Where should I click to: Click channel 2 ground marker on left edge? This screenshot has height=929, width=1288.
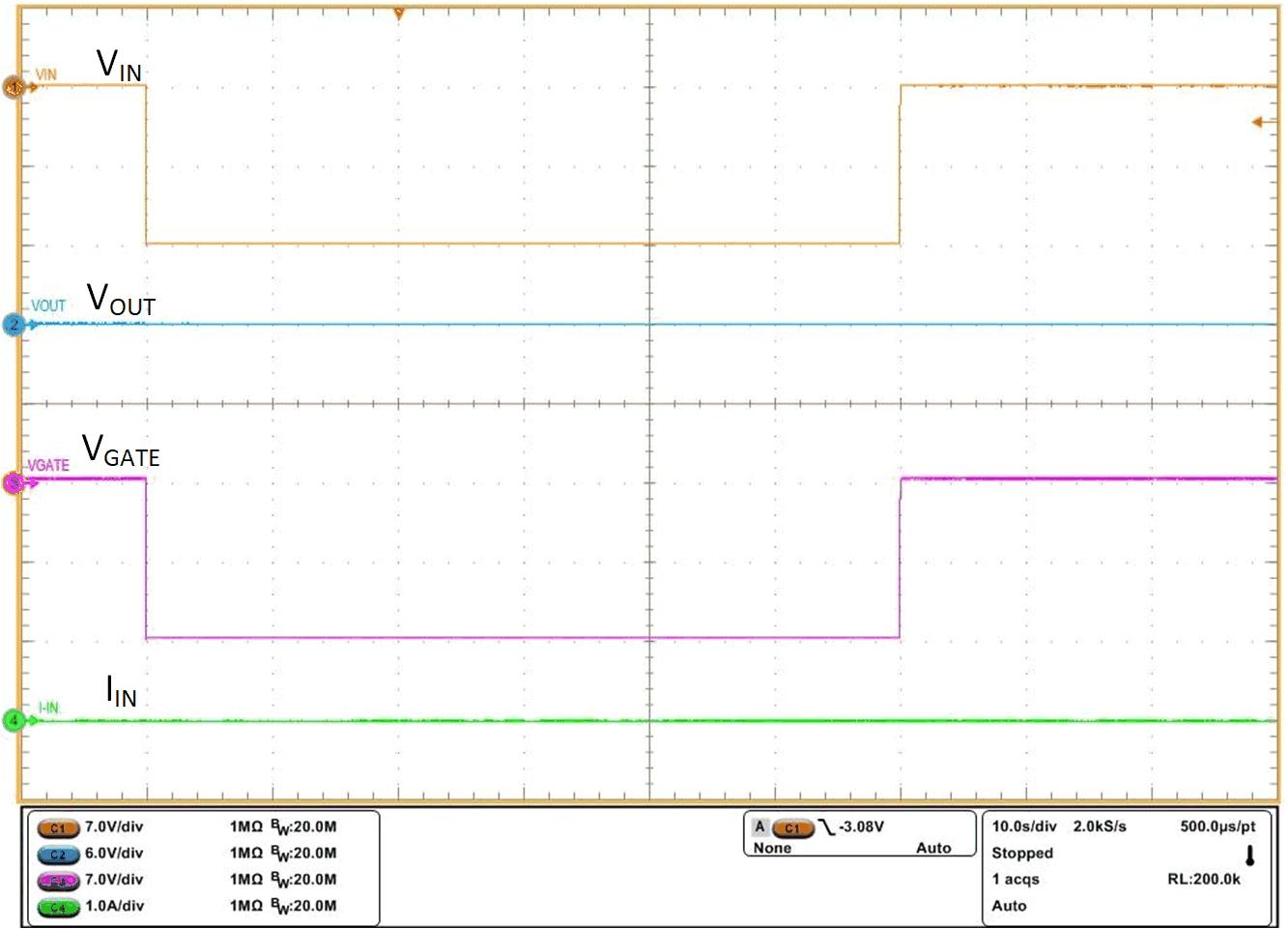click(14, 325)
